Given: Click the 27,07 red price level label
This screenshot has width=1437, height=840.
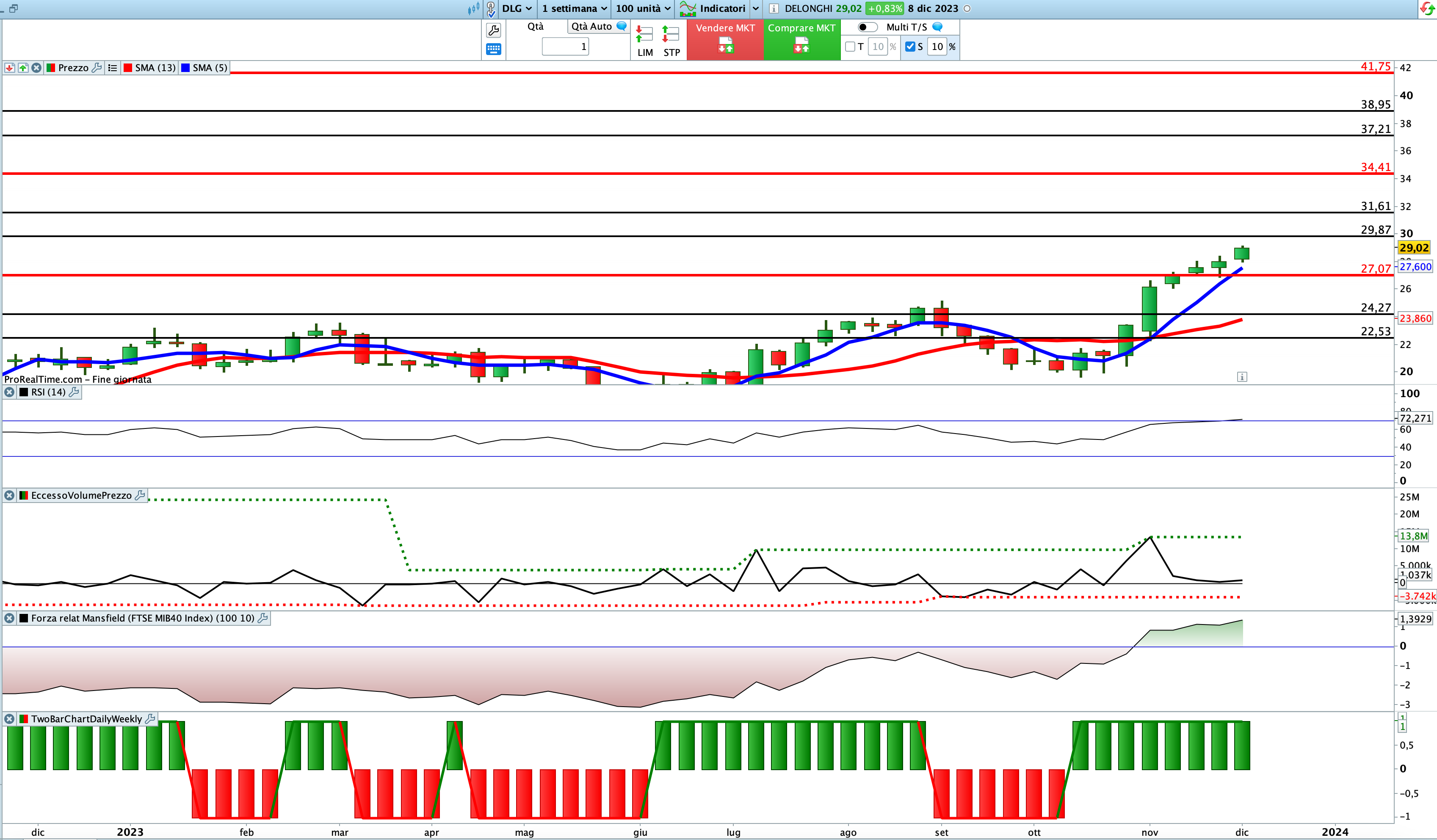Looking at the screenshot, I should pos(1376,268).
